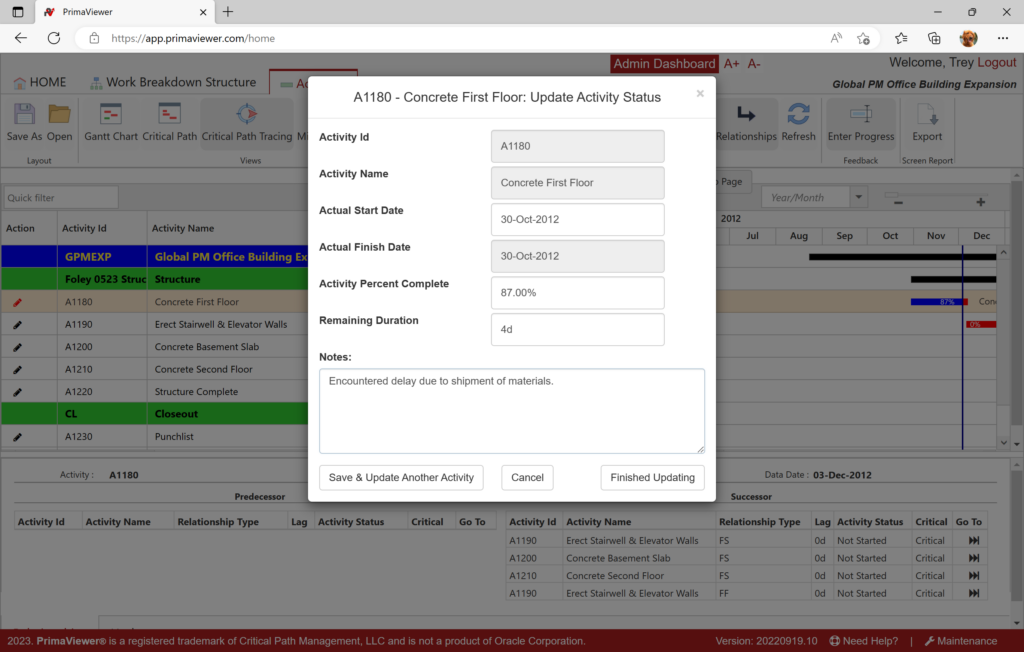Click the Refresh icon
Viewport: 1024px width, 652px height.
pyautogui.click(x=798, y=115)
